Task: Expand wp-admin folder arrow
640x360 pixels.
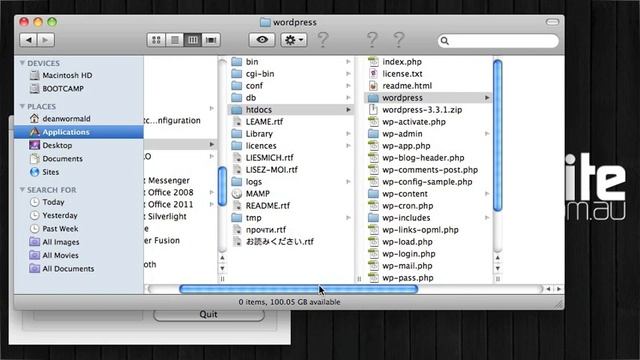Action: 487,134
